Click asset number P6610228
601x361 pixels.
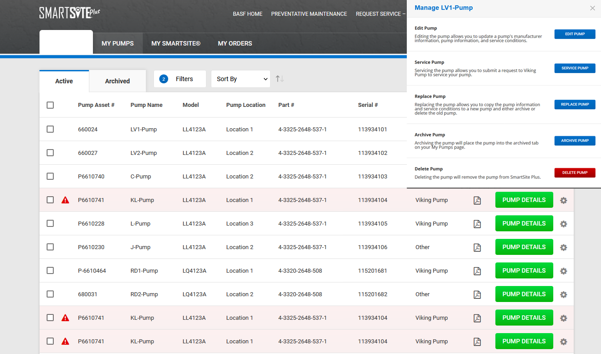[x=91, y=224]
